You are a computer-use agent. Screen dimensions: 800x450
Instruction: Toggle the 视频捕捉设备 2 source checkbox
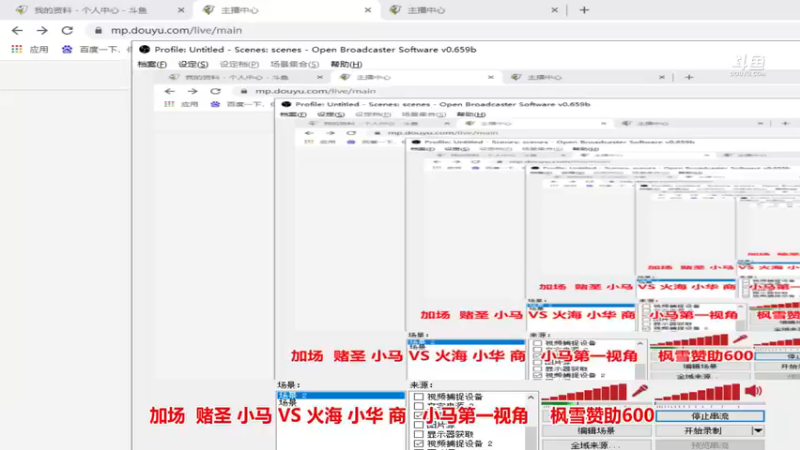418,444
